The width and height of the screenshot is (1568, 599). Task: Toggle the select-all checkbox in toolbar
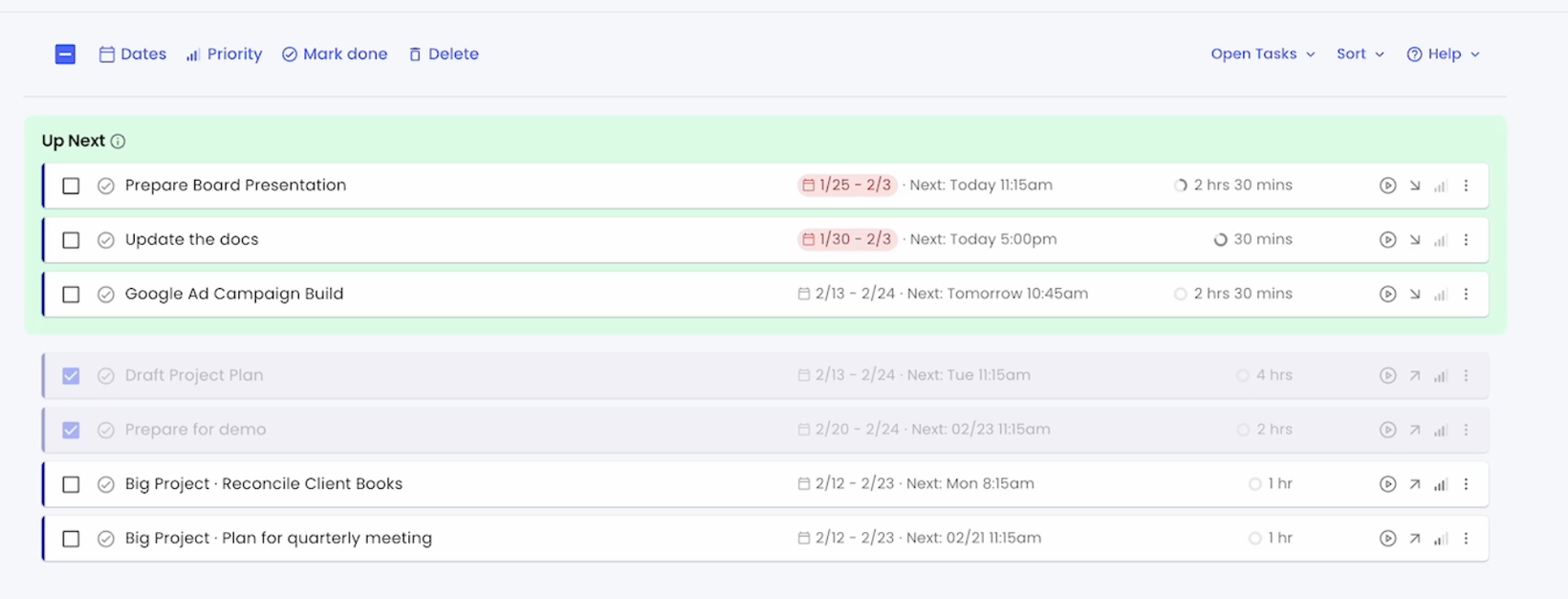pyautogui.click(x=65, y=55)
